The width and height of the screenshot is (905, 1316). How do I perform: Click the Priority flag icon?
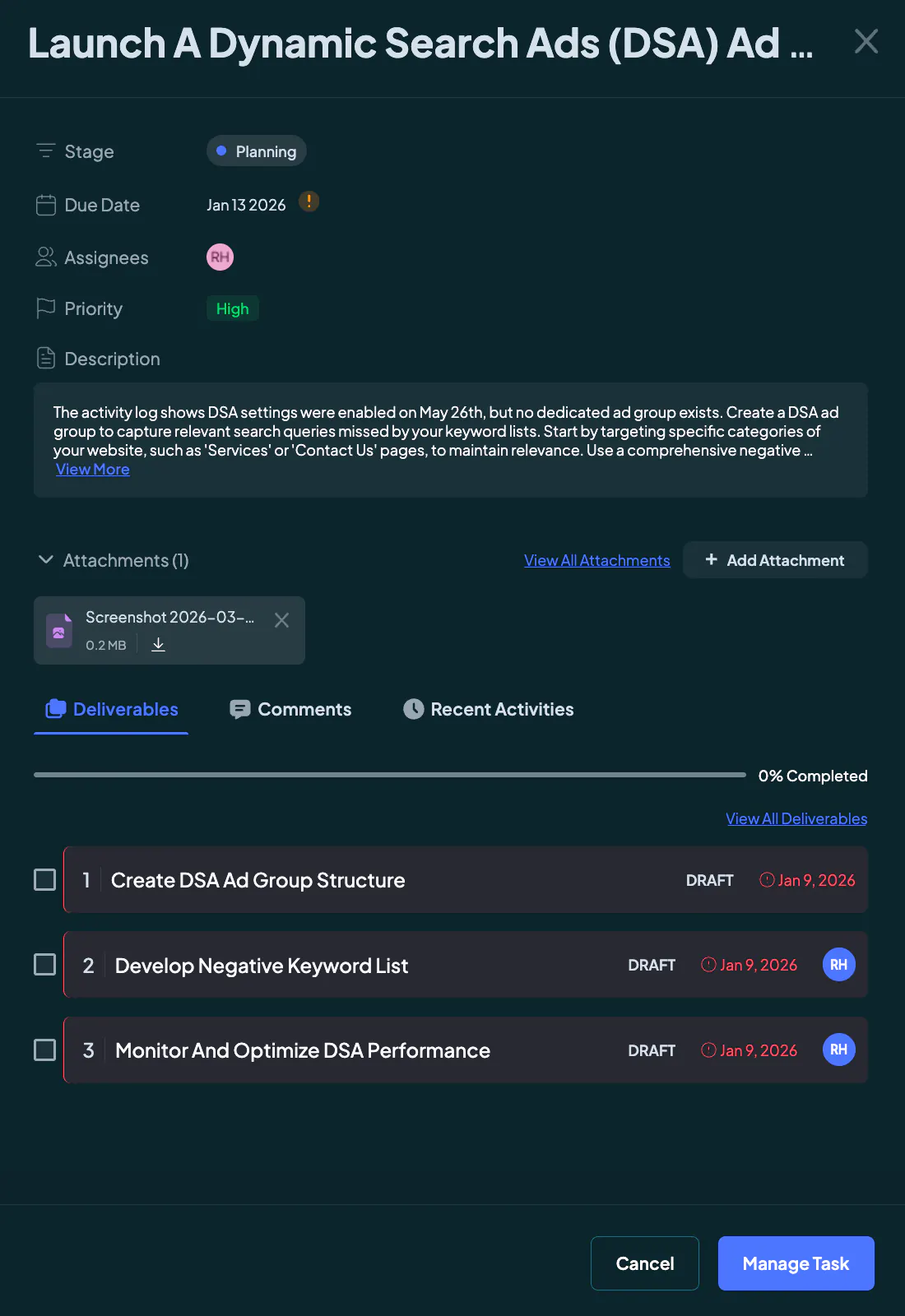click(46, 308)
